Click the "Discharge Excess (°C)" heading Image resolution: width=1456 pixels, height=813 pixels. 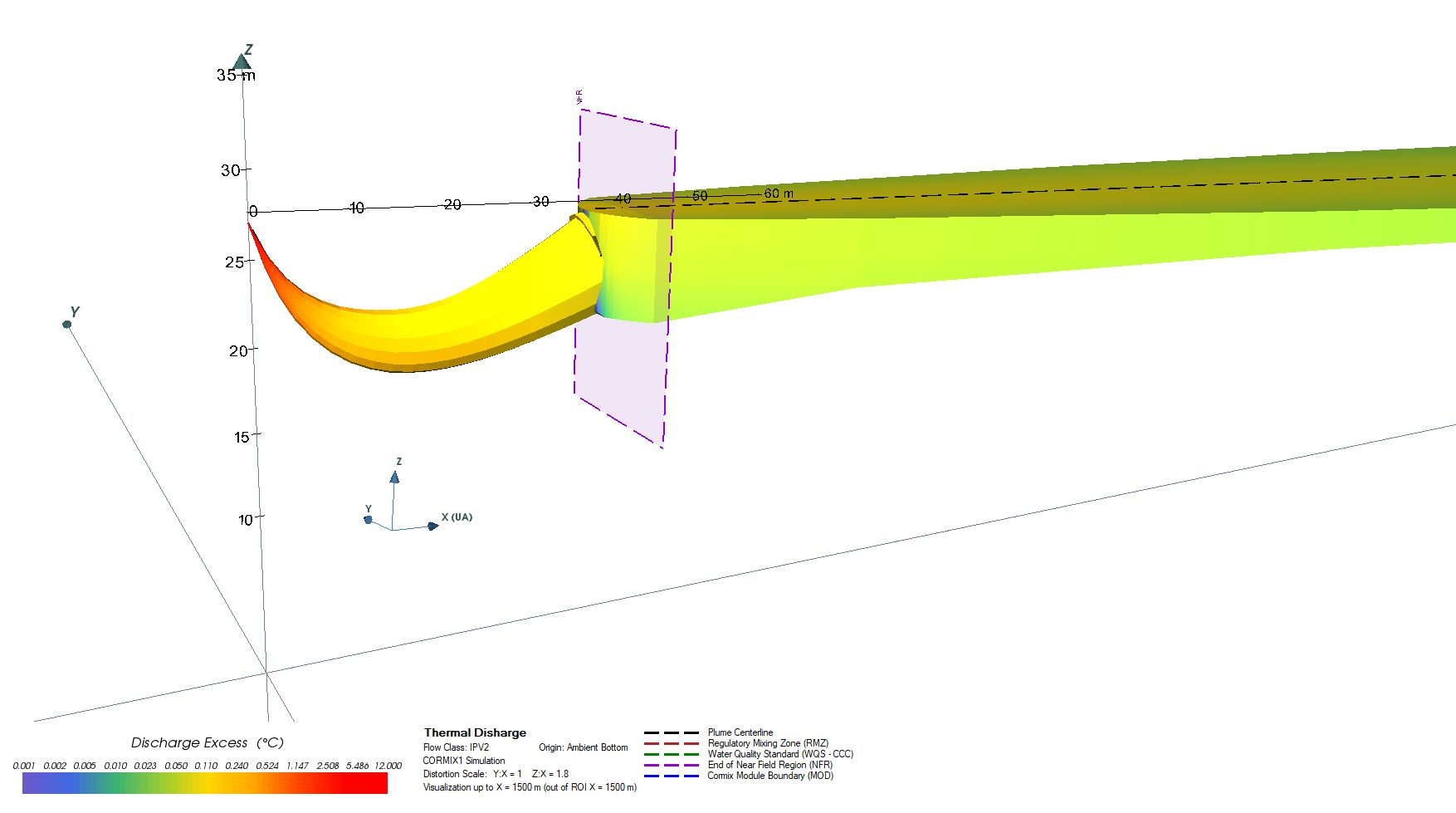pos(208,743)
